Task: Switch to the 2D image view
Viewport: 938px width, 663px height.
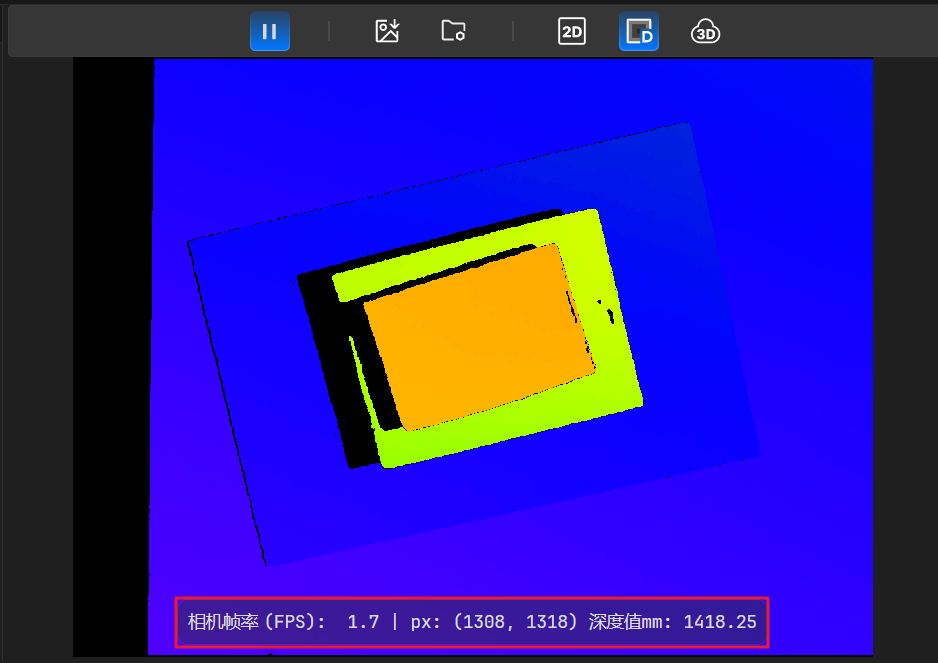Action: (572, 32)
